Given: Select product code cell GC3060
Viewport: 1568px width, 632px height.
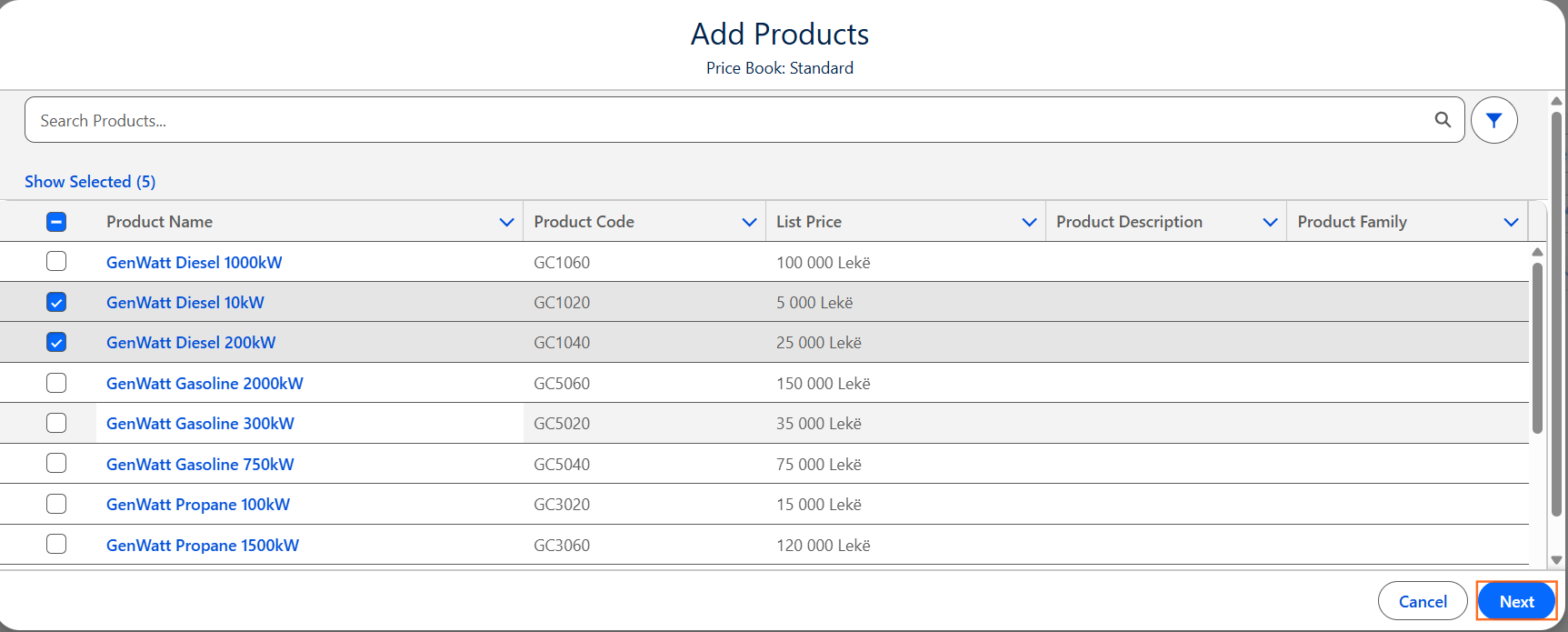Looking at the screenshot, I should point(562,545).
